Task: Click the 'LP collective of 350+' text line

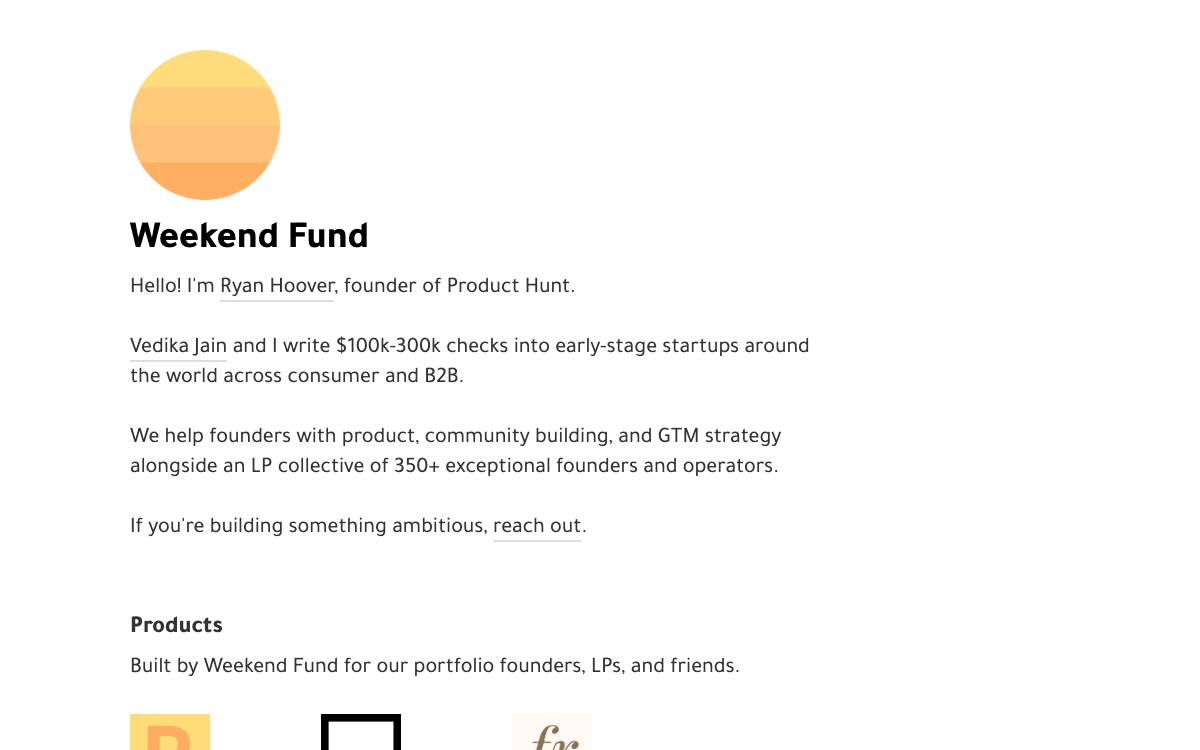Action: pos(454,466)
